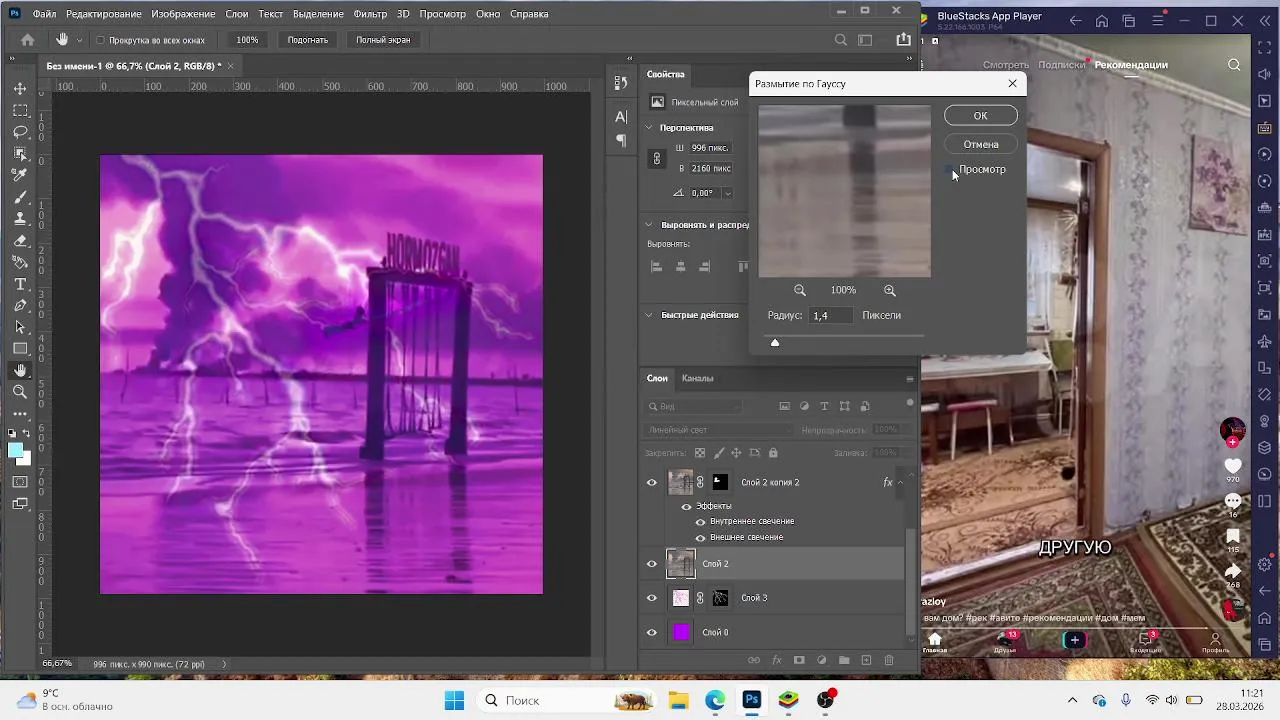The width and height of the screenshot is (1280, 720).
Task: Click the Полный экран button
Action: (x=383, y=40)
